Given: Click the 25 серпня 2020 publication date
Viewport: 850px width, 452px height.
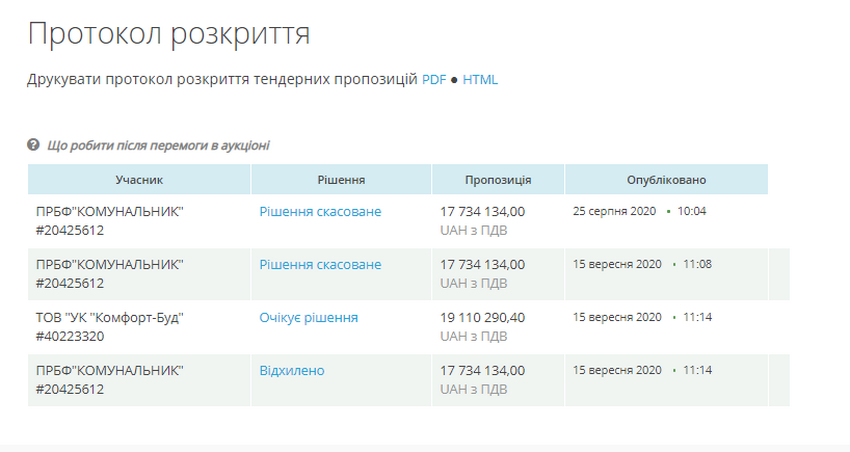Looking at the screenshot, I should click(614, 212).
